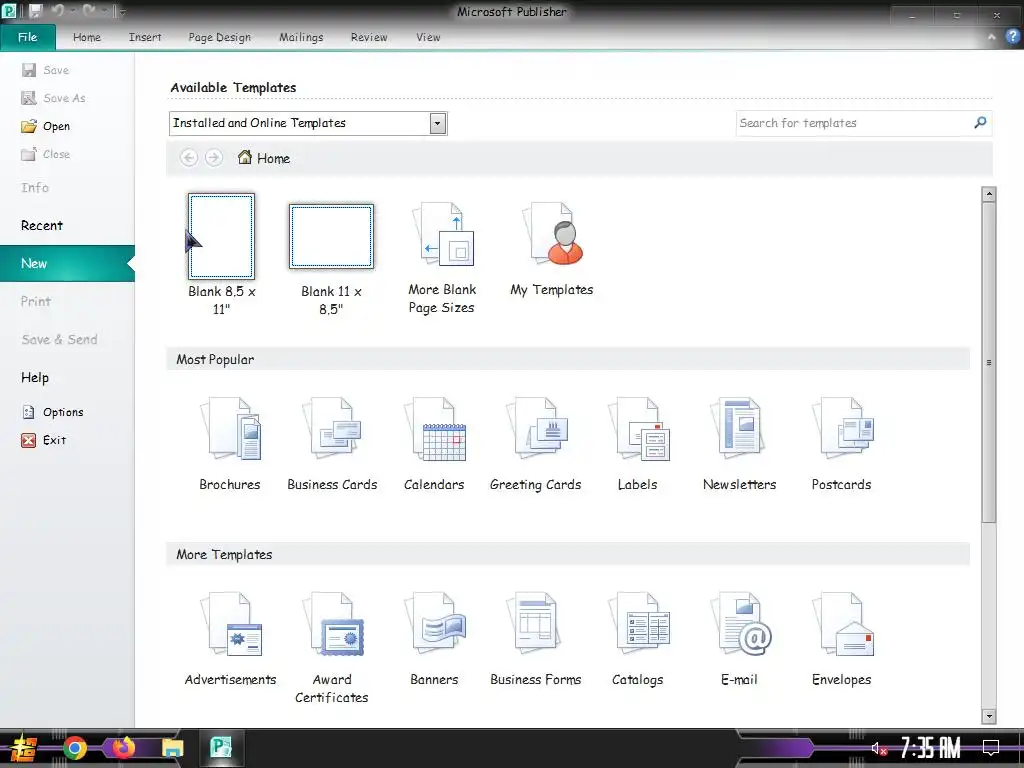The height and width of the screenshot is (768, 1024).
Task: Click the File tab
Action: coord(27,37)
